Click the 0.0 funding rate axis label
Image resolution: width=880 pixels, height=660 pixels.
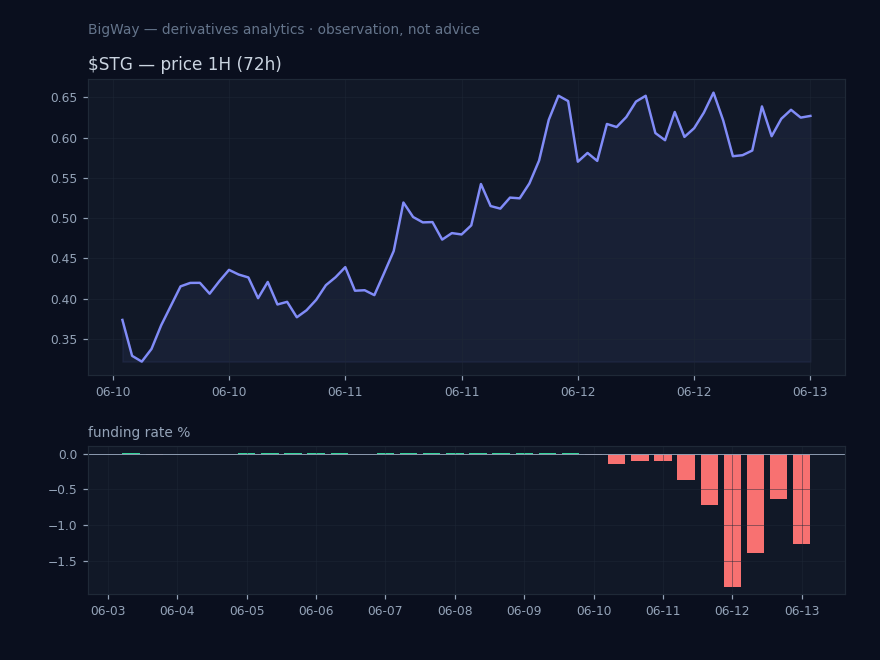pyautogui.click(x=68, y=455)
